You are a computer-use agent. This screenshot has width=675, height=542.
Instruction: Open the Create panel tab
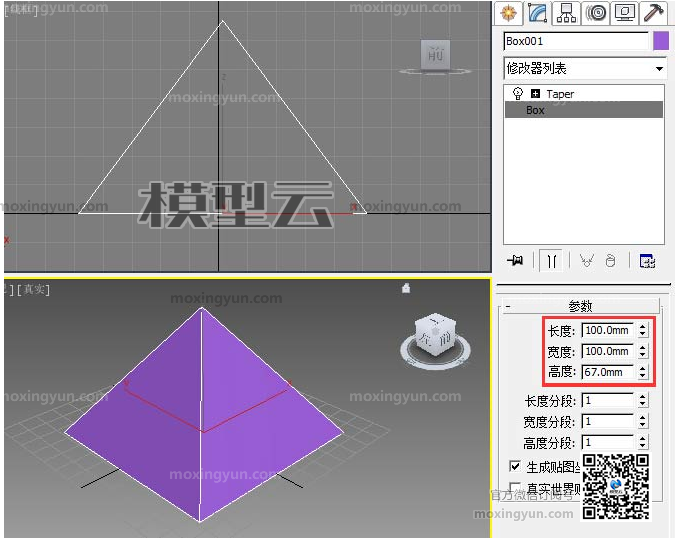pyautogui.click(x=509, y=12)
